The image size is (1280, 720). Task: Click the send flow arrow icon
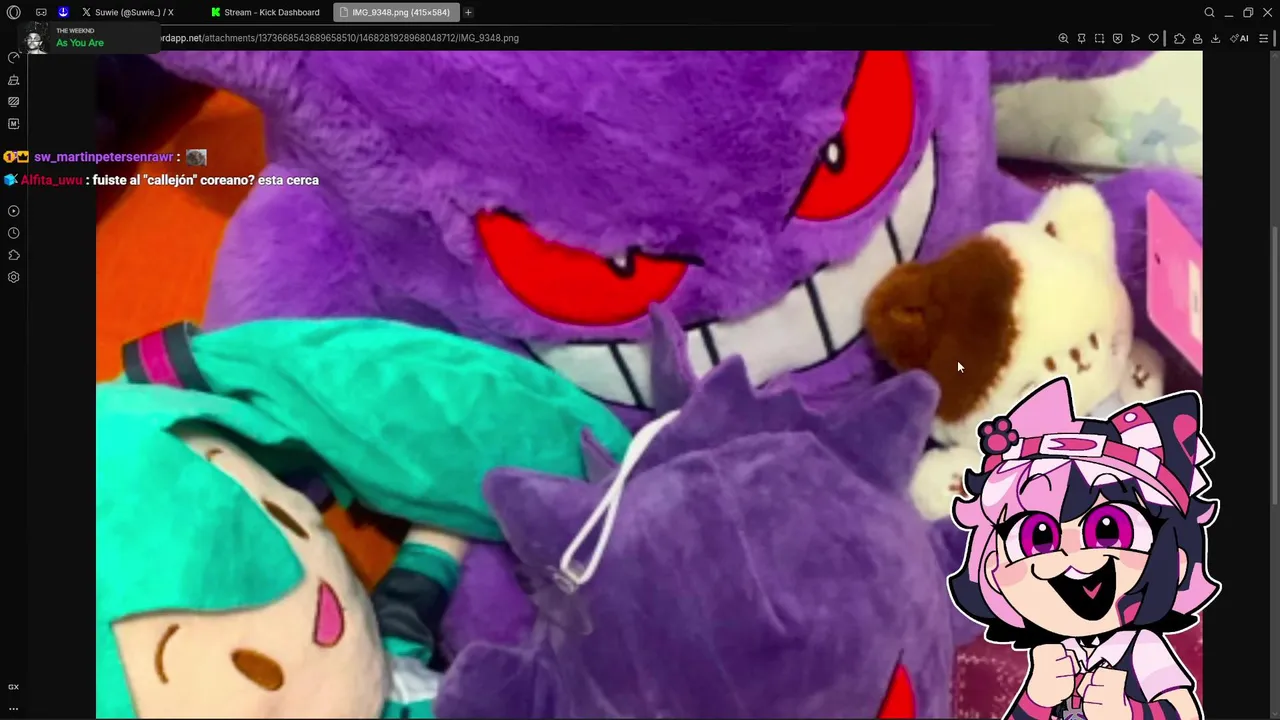pos(1135,38)
